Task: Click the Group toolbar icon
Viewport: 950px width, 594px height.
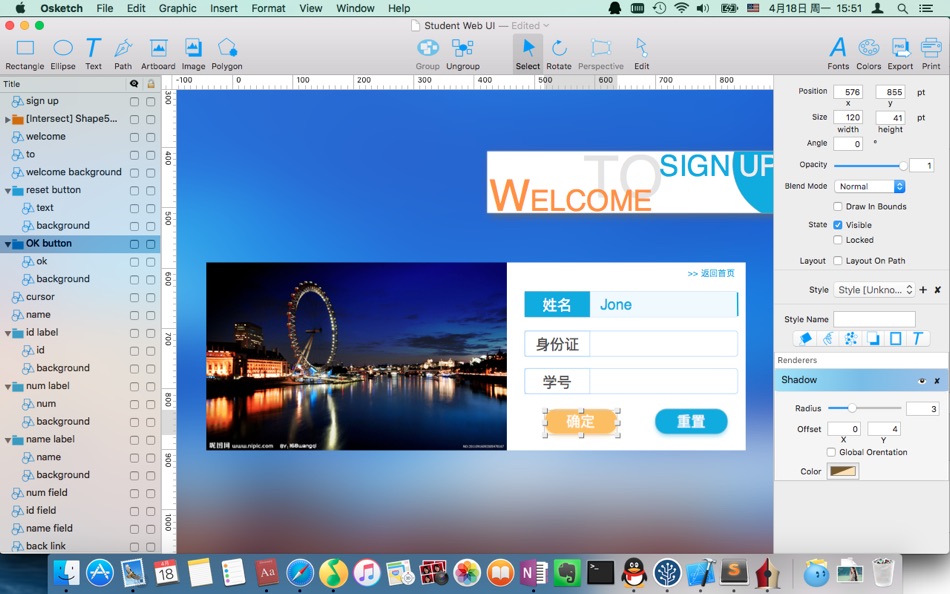Action: (x=428, y=54)
